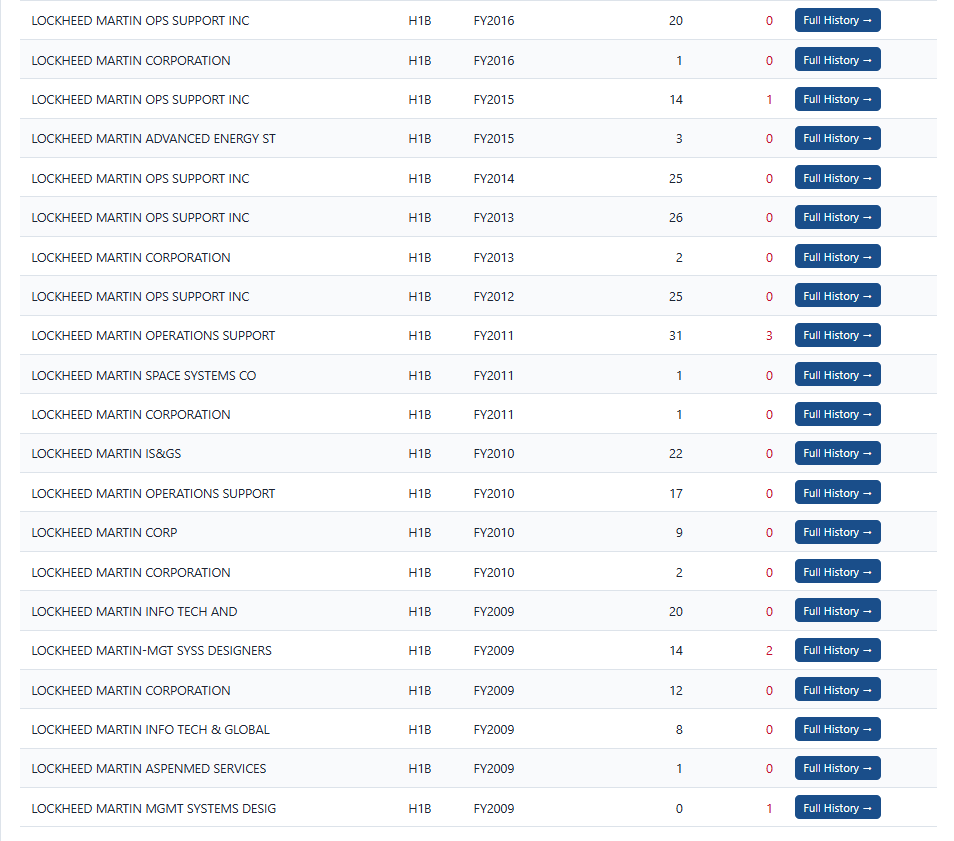The width and height of the screenshot is (954, 841).
Task: View Full History of OPS SUPPORT INC FY2015
Action: (x=837, y=99)
